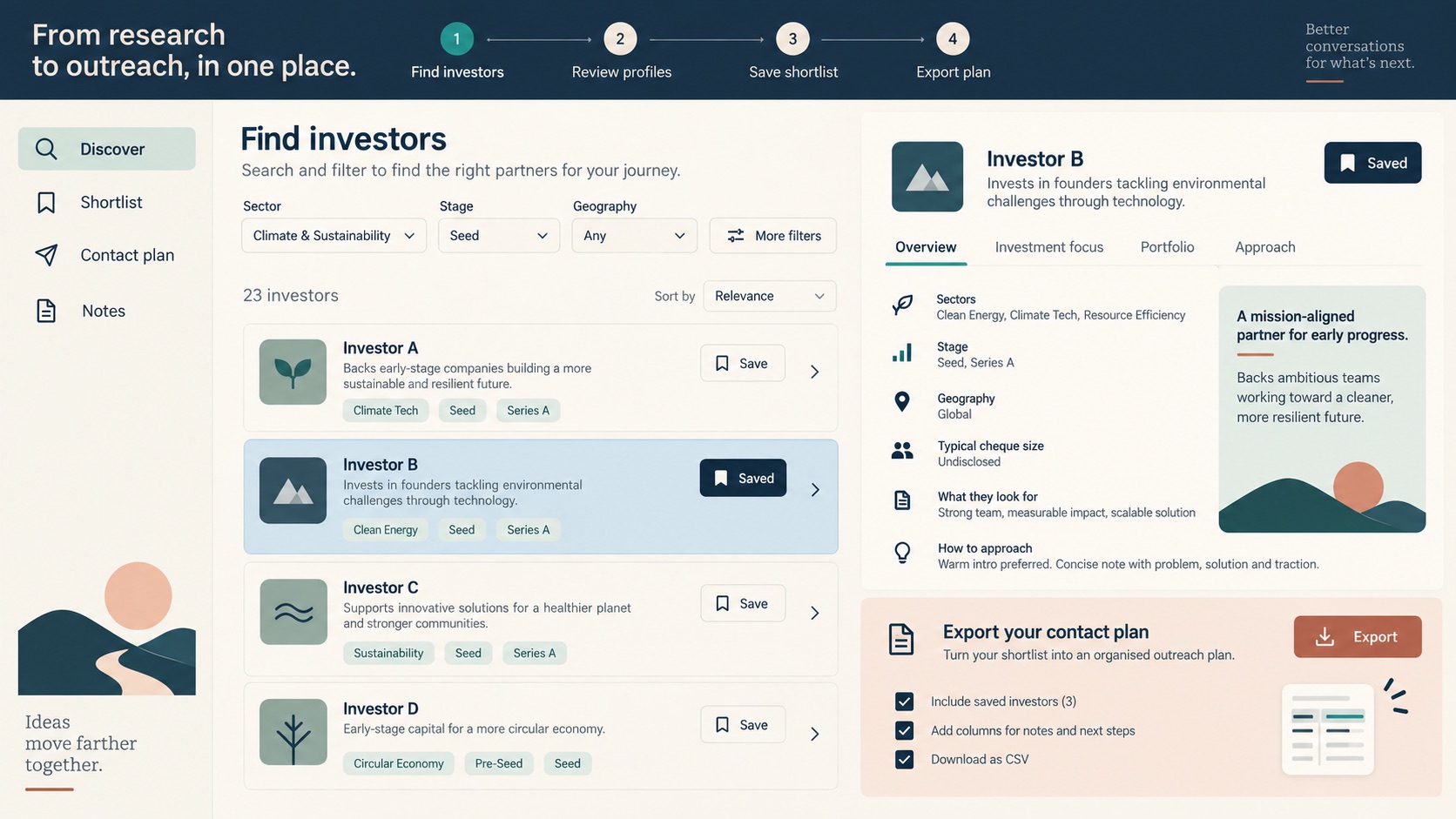The image size is (1456, 819).
Task: Switch to the Approach tab
Action: [1265, 247]
